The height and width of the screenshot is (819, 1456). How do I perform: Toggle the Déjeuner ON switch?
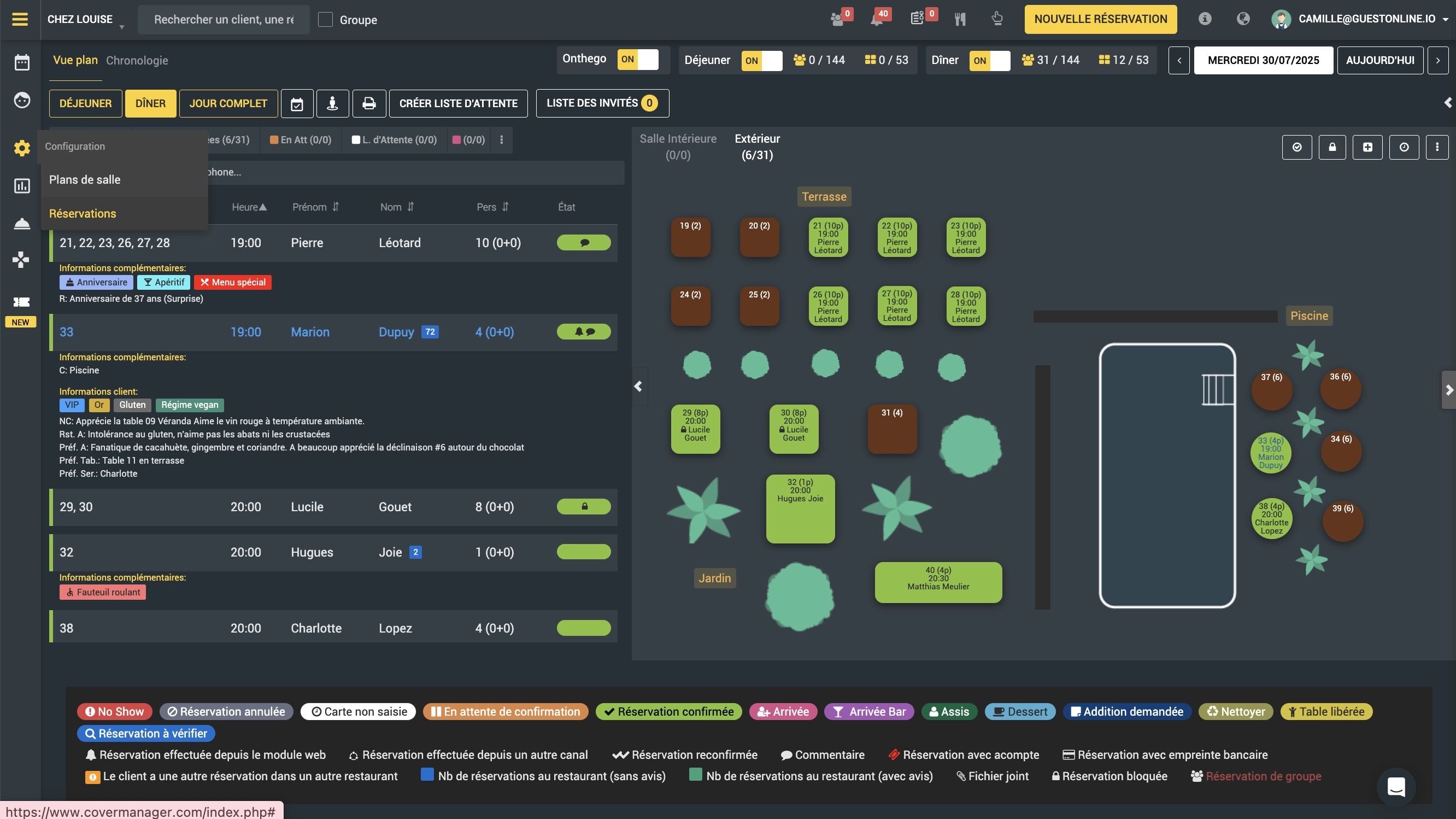(x=761, y=61)
